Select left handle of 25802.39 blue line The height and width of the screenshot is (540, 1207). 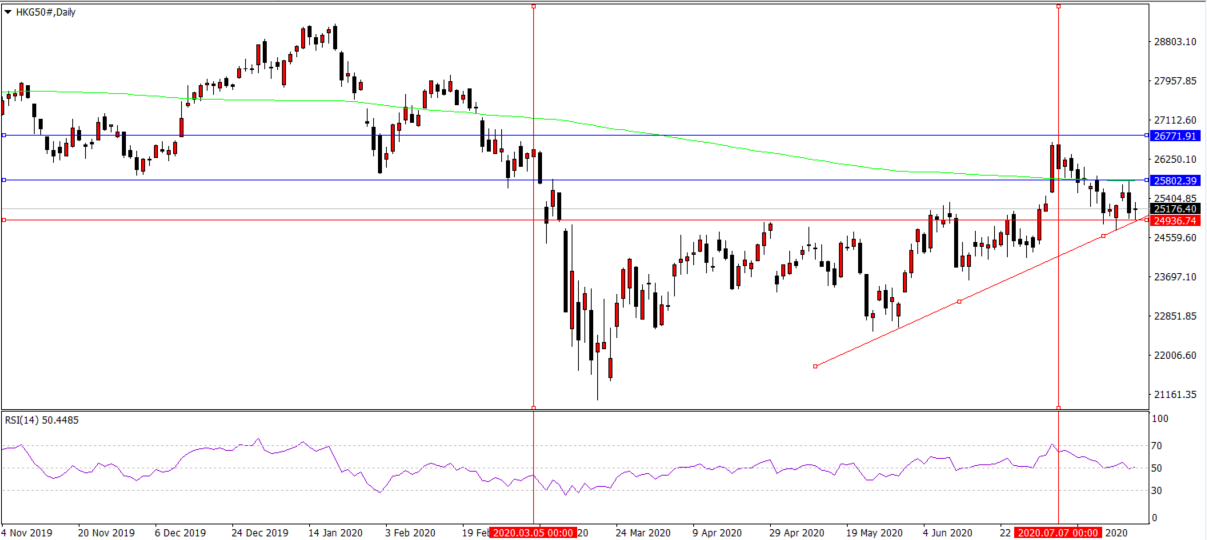pos(3,180)
